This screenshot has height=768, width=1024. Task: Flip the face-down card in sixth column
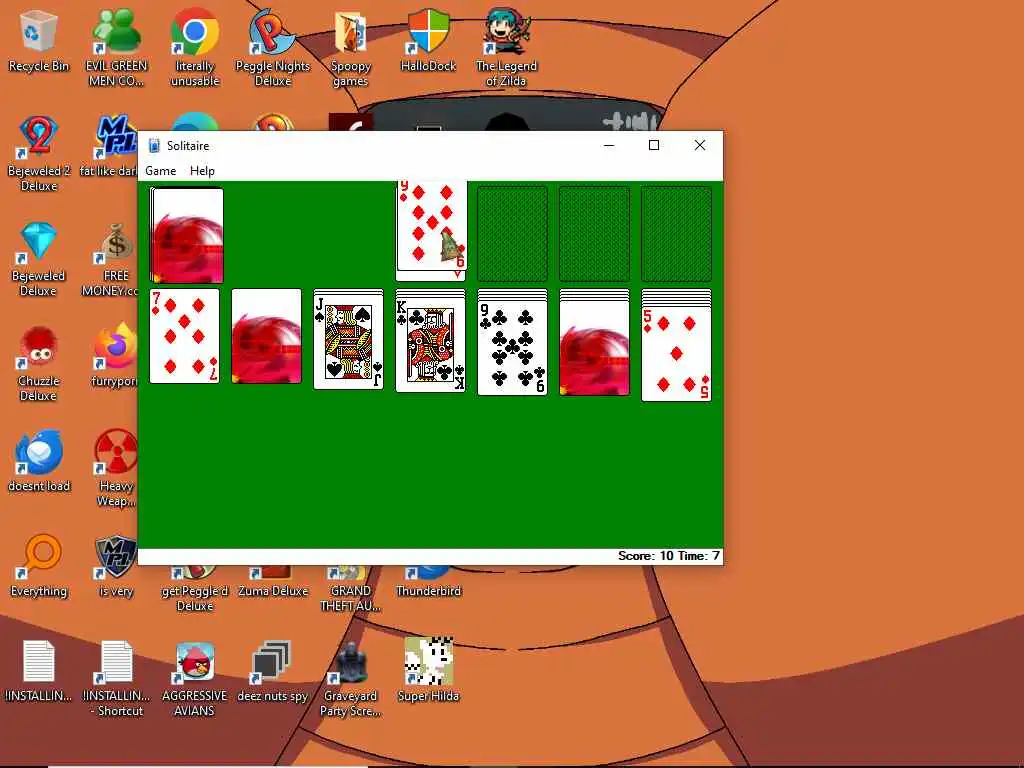595,348
